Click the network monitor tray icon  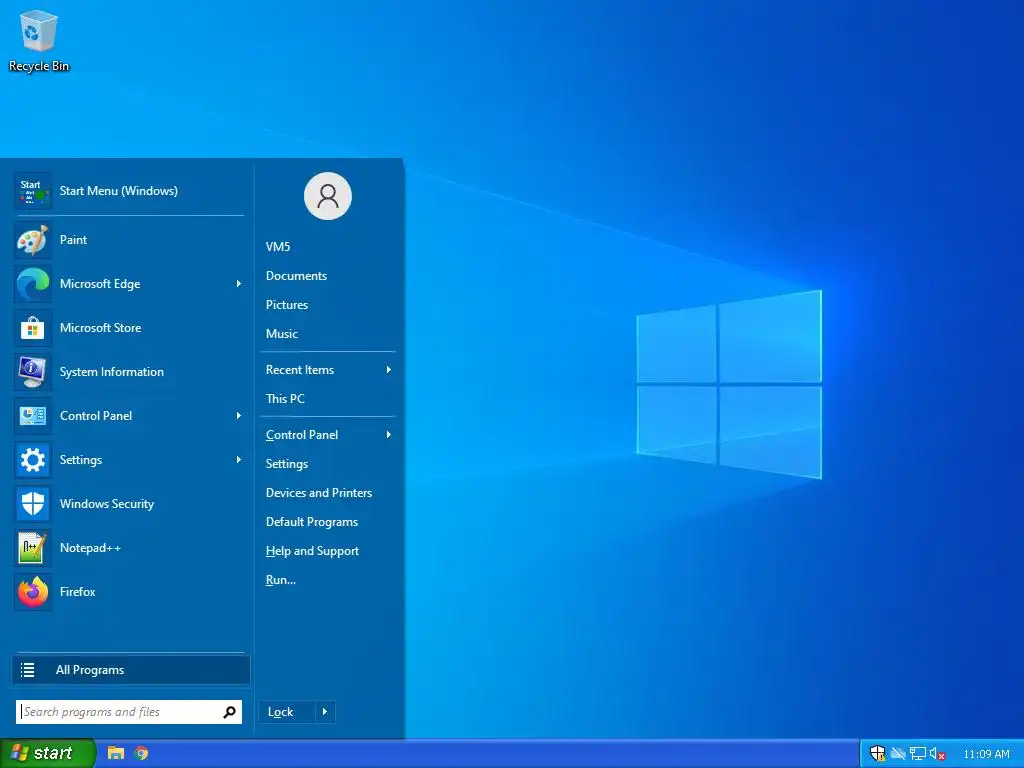918,754
